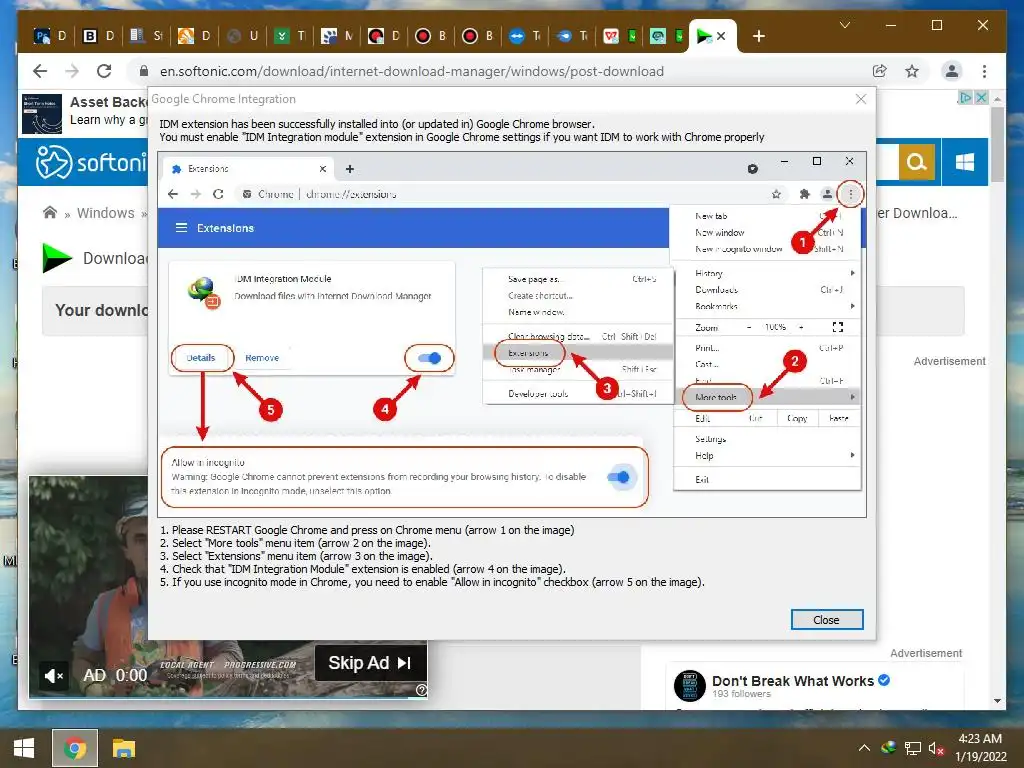Click the green Download arrow icon

click(x=57, y=258)
